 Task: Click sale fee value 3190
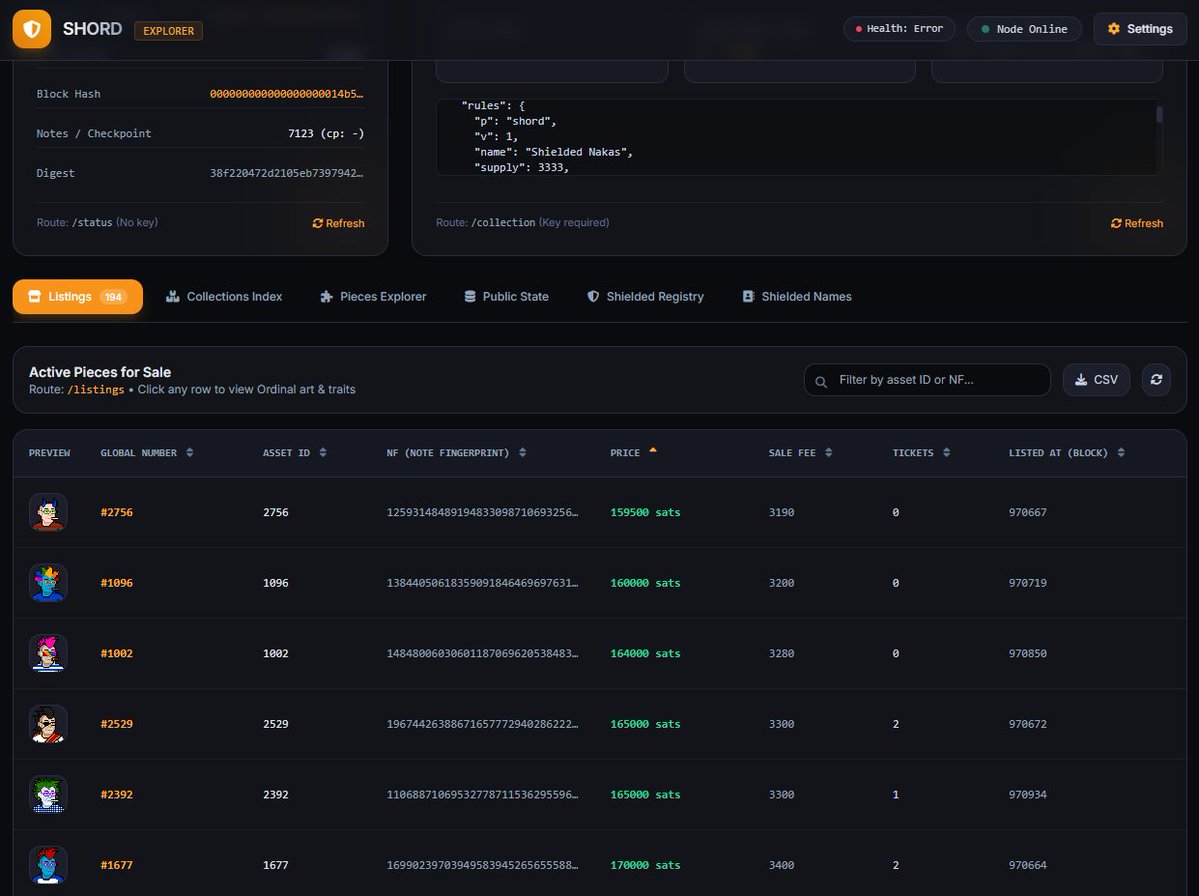tap(781, 512)
